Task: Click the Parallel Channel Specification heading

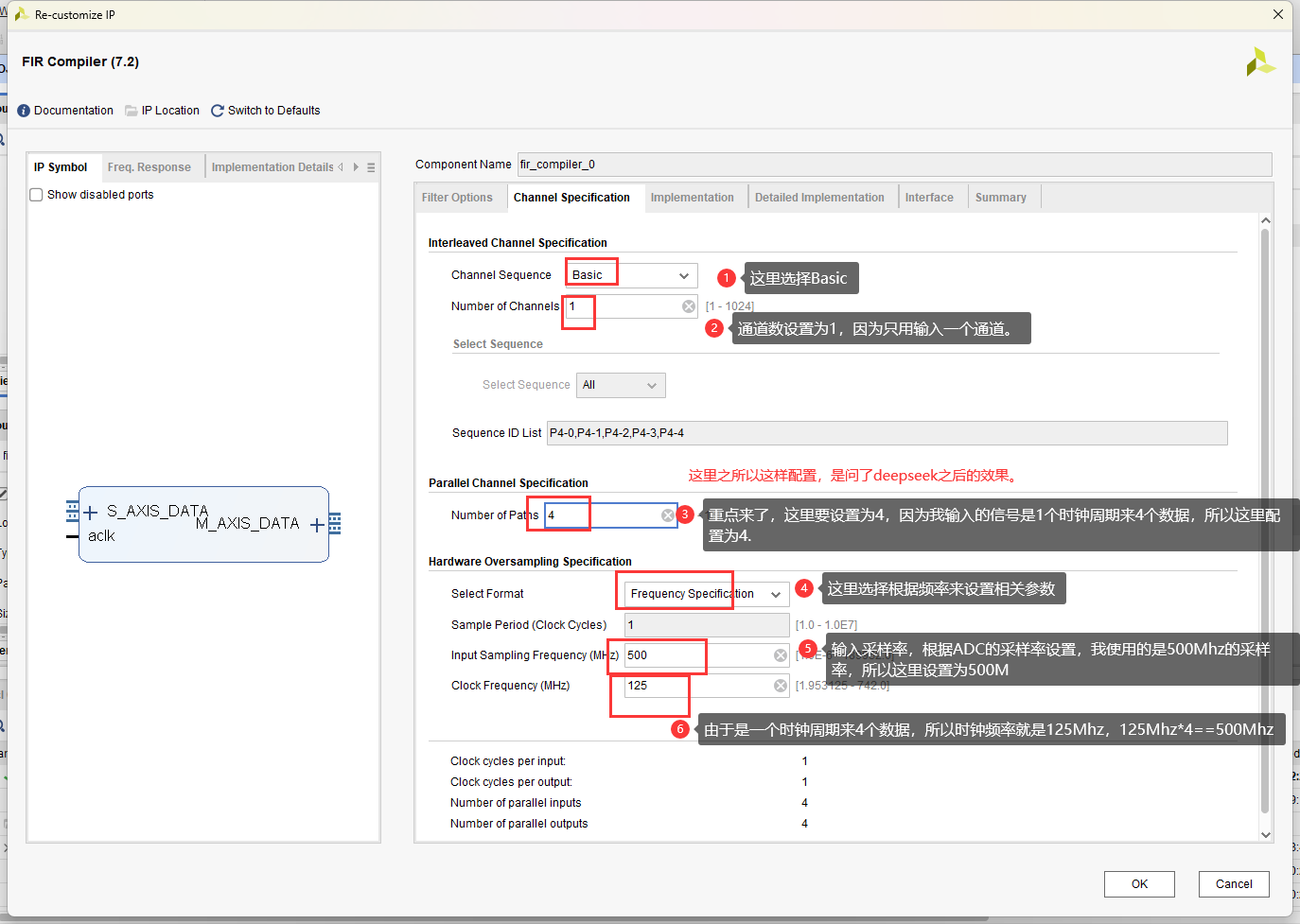Action: coord(508,483)
